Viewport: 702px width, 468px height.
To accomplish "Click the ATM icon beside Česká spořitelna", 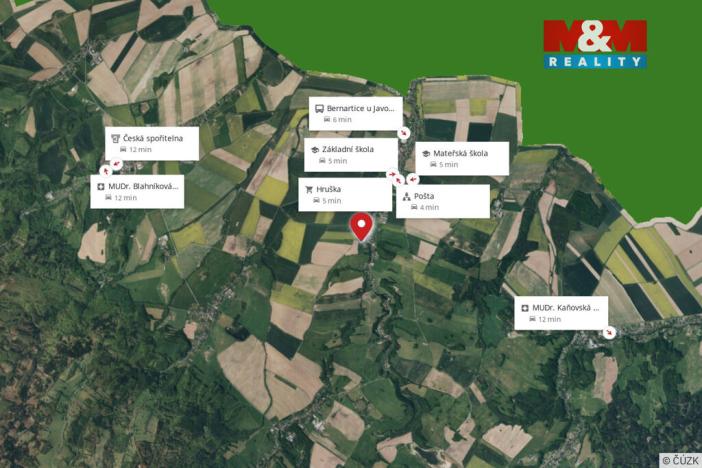I will (116, 138).
